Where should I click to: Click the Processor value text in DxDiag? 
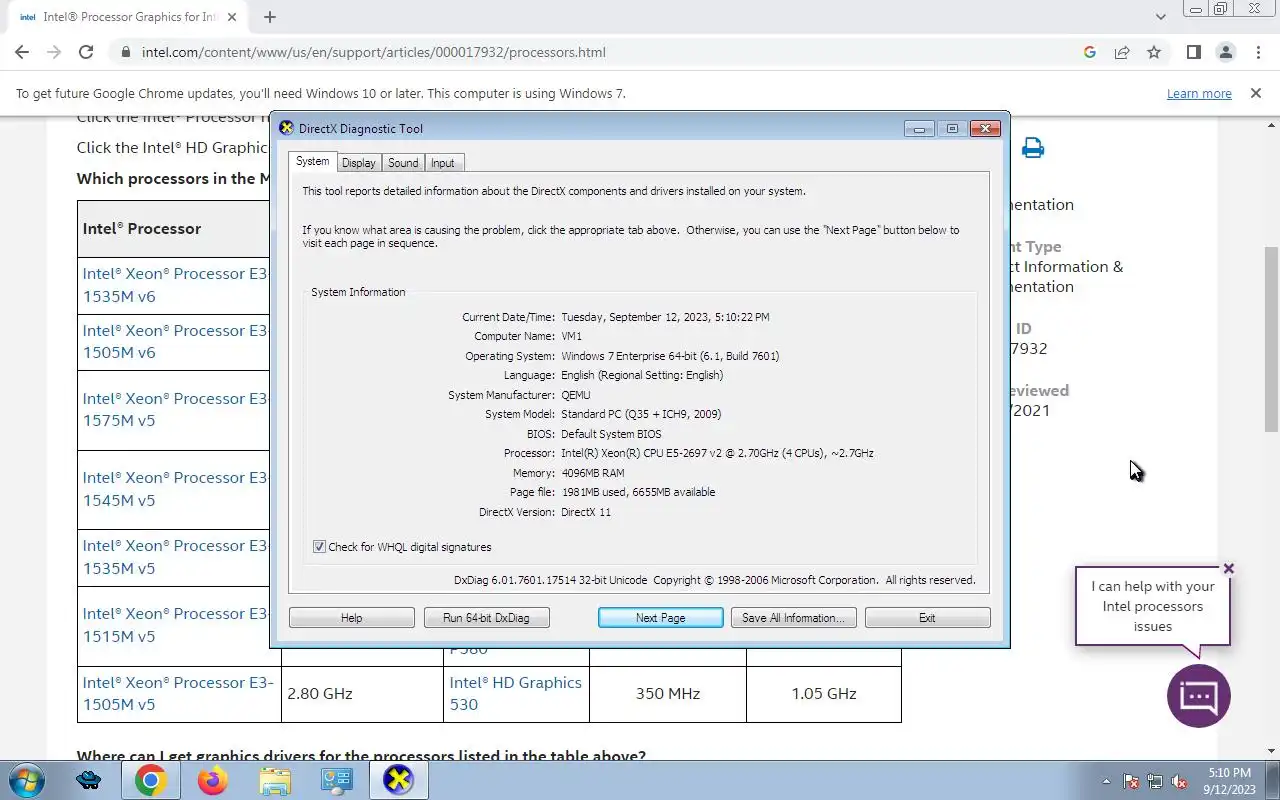pyautogui.click(x=717, y=453)
